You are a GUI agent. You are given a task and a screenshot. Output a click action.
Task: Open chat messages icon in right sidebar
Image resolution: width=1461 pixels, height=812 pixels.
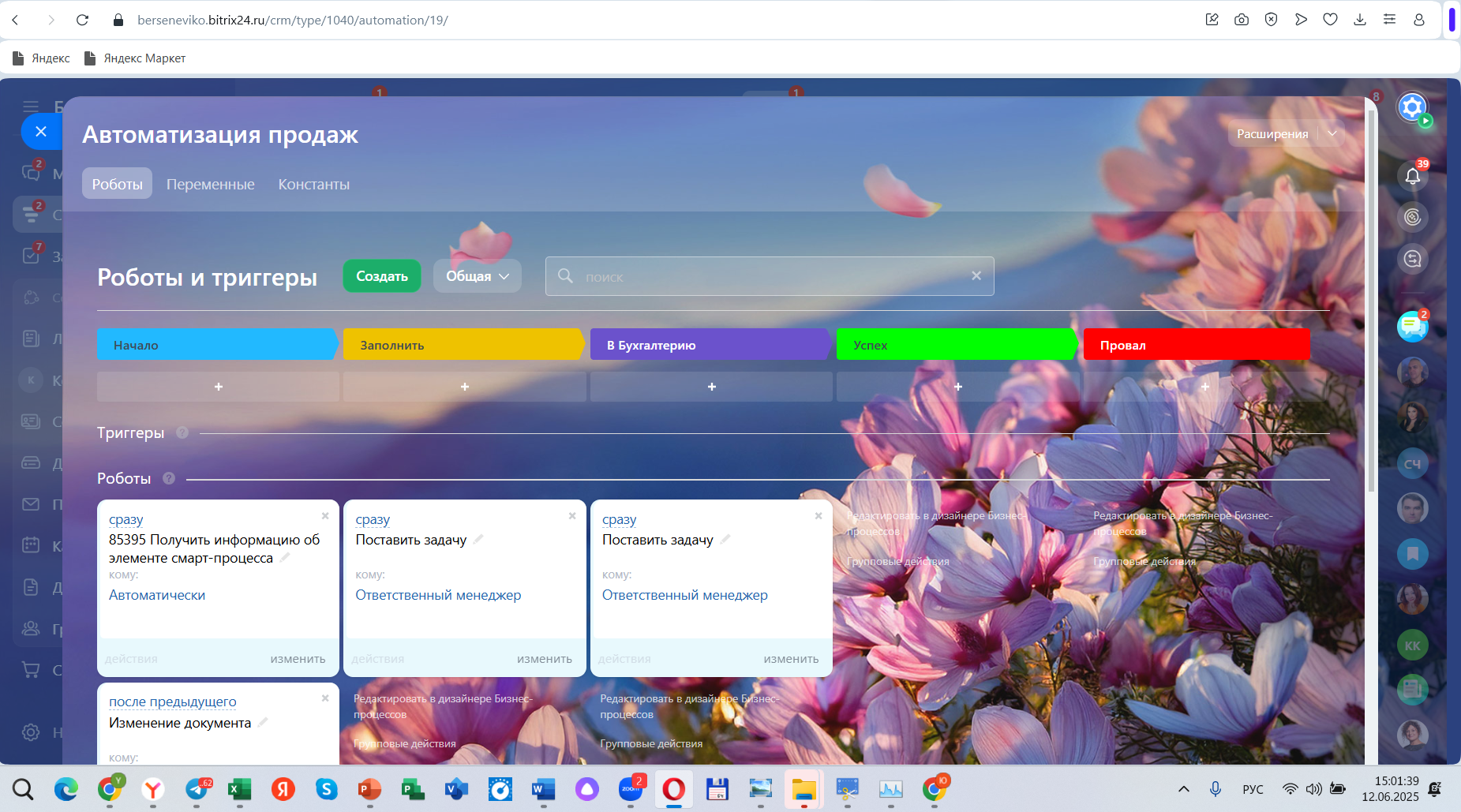click(x=1411, y=326)
